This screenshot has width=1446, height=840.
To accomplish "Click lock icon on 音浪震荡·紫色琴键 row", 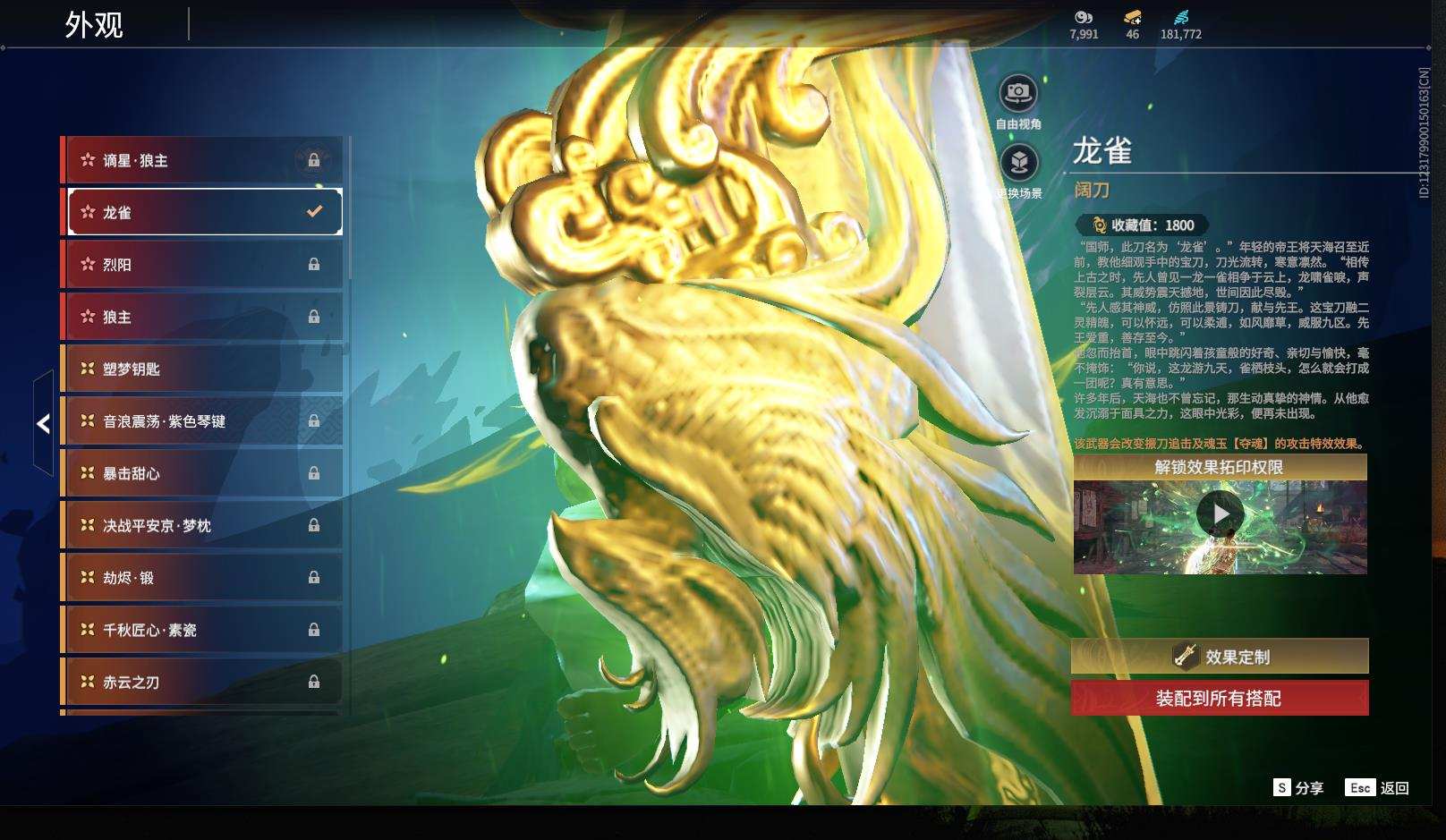I will 314,420.
